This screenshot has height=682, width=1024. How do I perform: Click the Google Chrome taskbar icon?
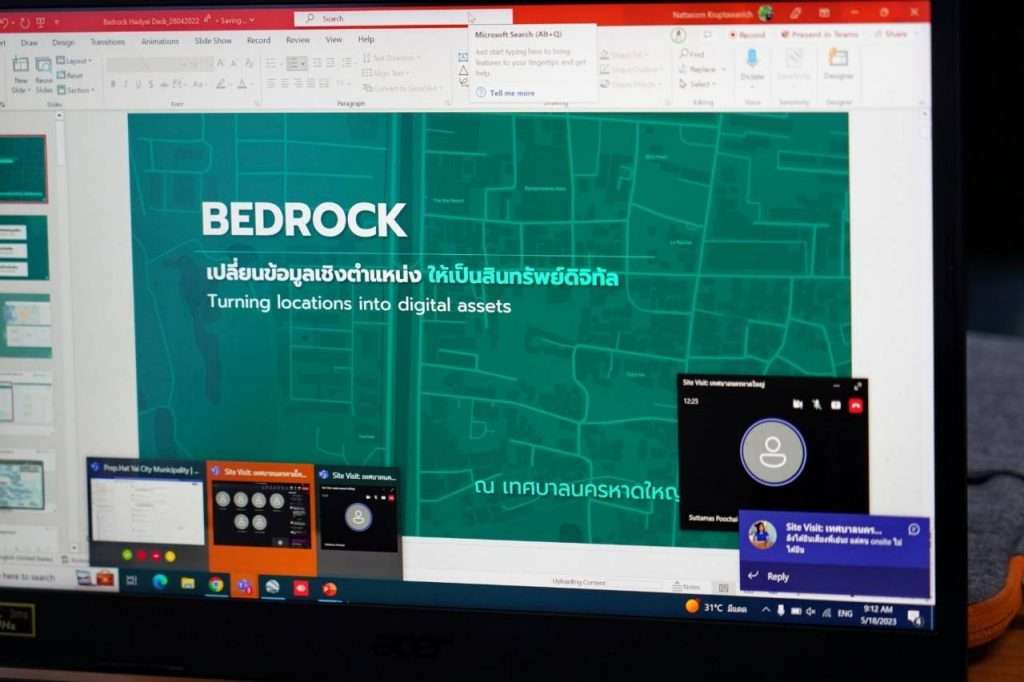click(216, 585)
